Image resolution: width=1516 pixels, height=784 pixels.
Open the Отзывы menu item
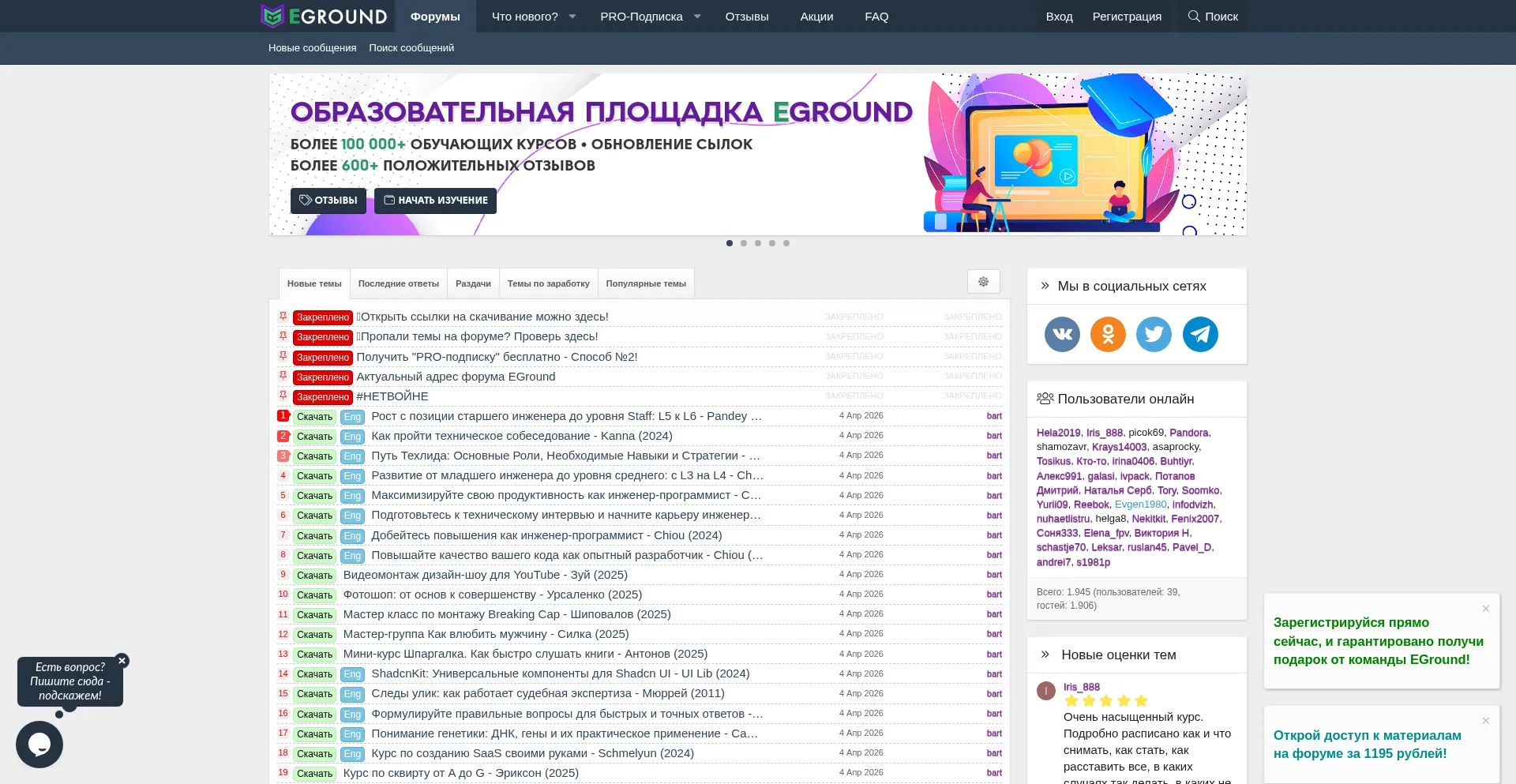pos(747,17)
